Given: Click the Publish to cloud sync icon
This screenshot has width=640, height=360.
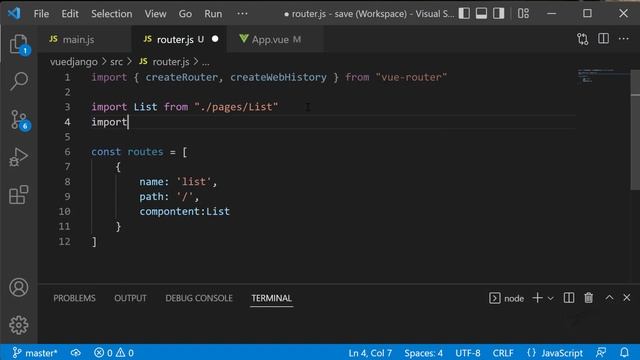Looking at the screenshot, I should 76,353.
